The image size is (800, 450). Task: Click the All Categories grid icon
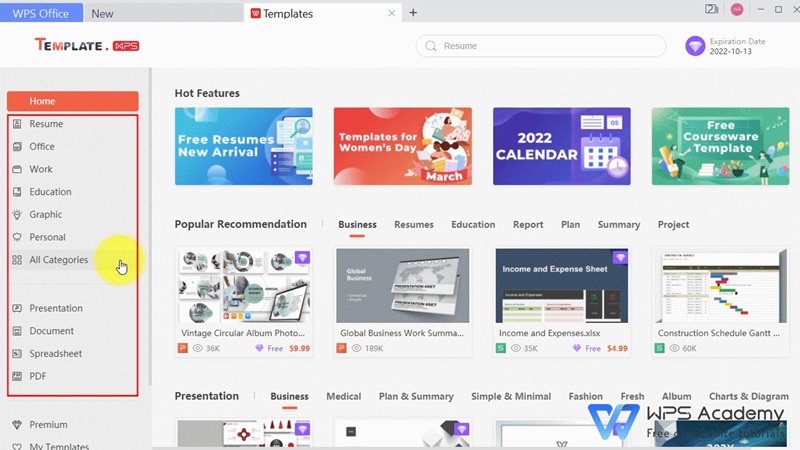pos(17,260)
